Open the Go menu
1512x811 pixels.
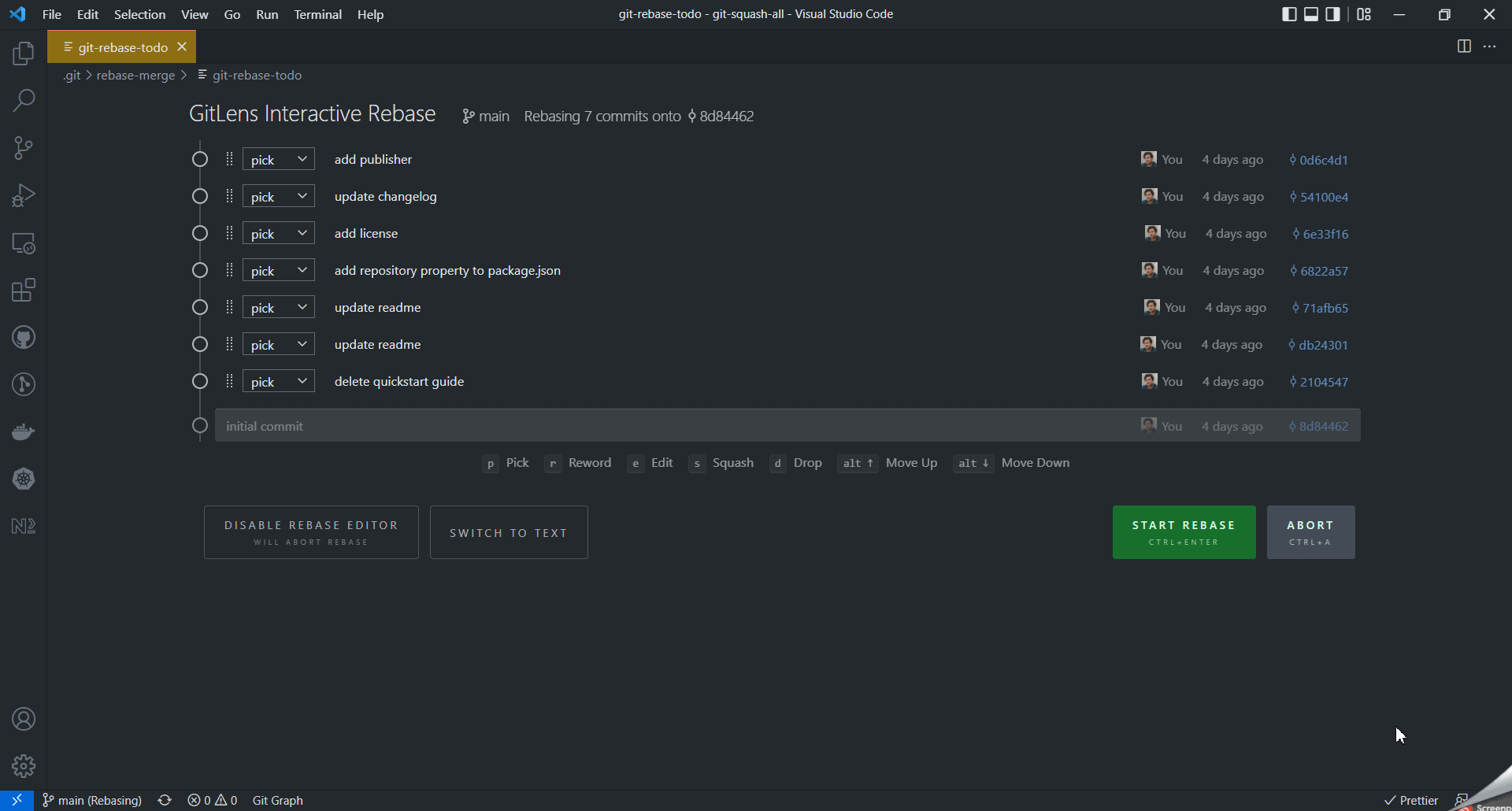tap(232, 14)
